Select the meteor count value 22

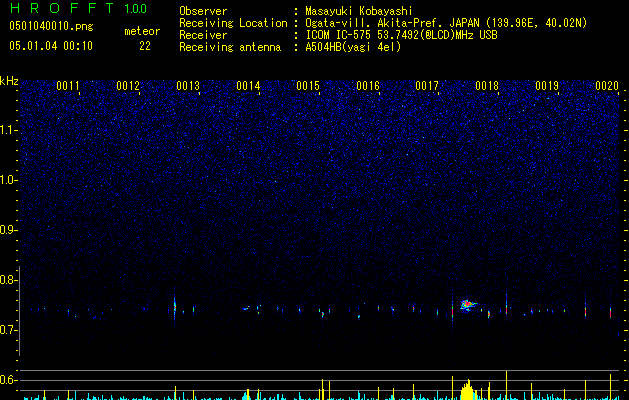click(145, 46)
